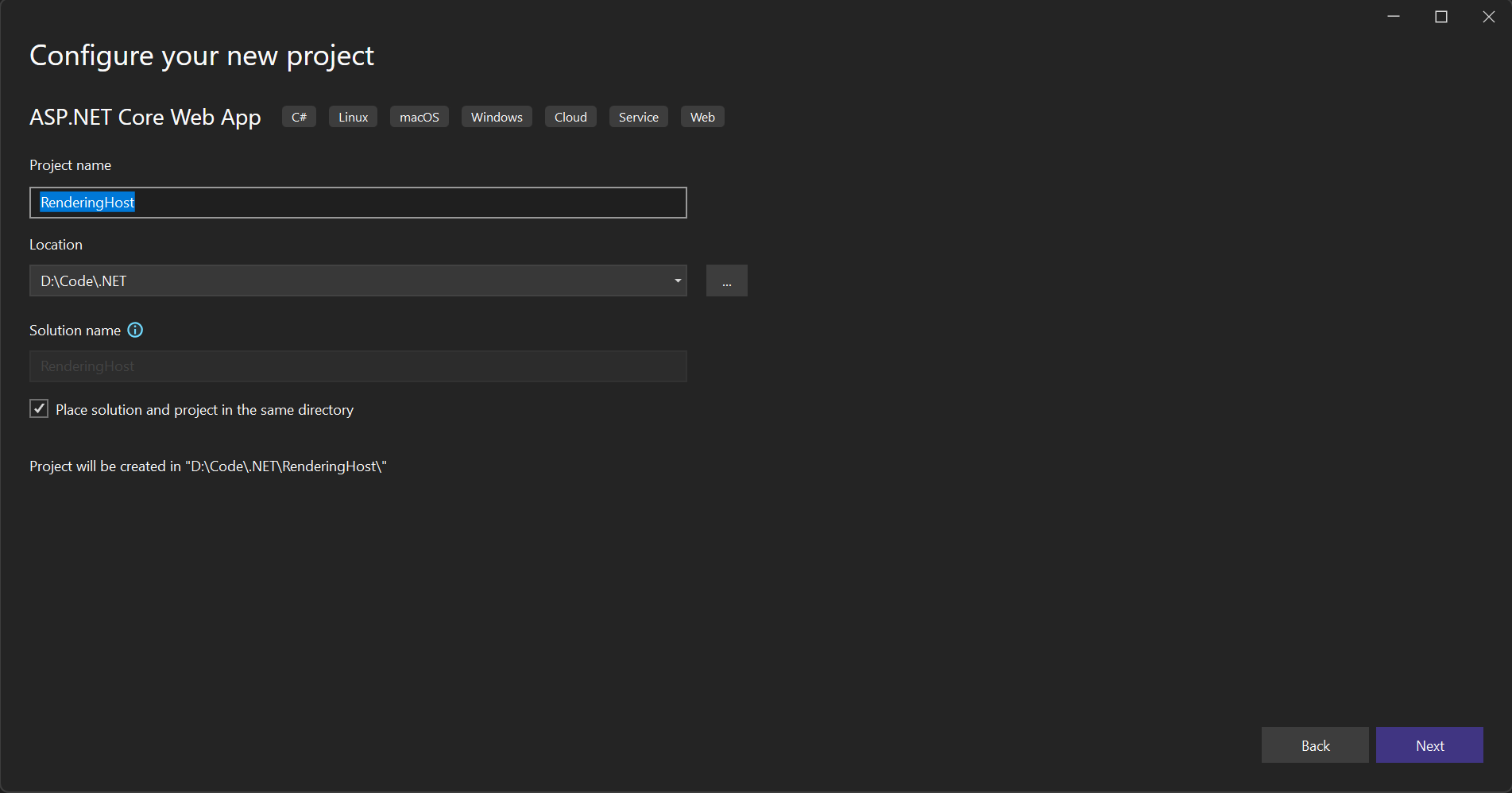The height and width of the screenshot is (793, 1512).
Task: Click the Windows platform tag
Action: point(497,117)
